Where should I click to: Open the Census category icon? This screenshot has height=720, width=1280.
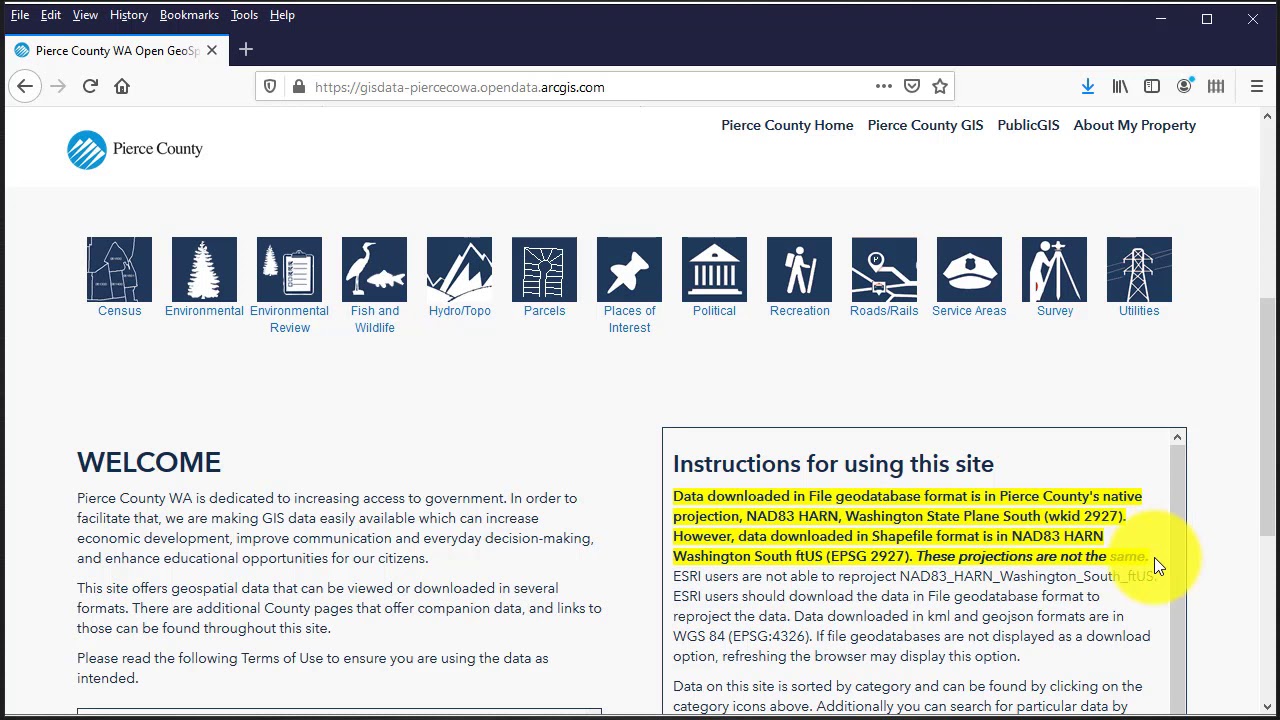[119, 269]
